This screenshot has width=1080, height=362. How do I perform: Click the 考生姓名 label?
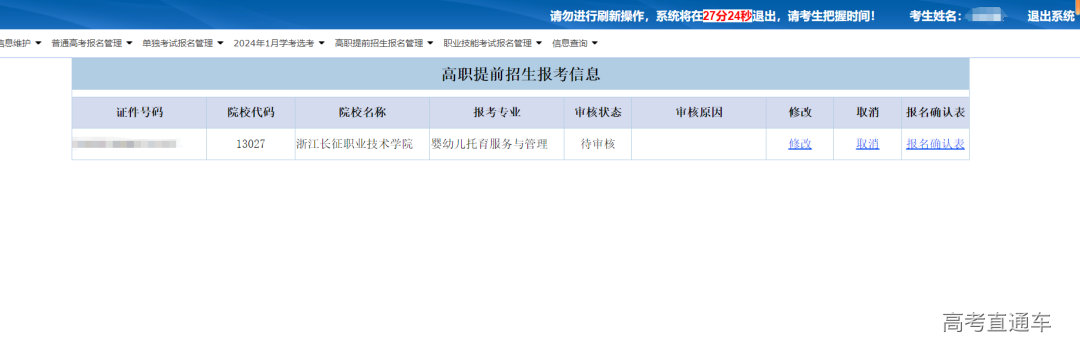[936, 16]
